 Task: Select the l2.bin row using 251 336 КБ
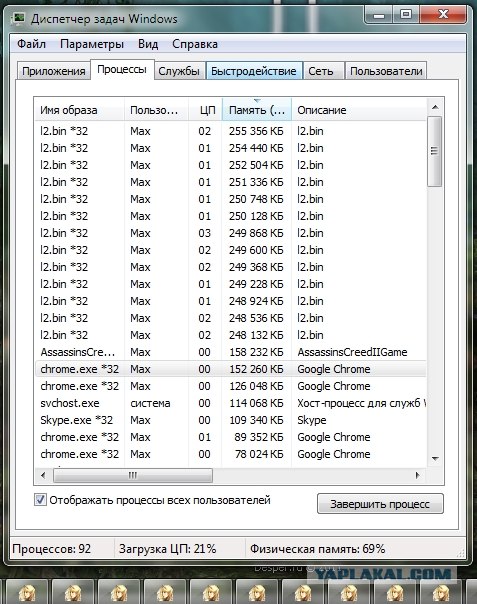(x=230, y=182)
